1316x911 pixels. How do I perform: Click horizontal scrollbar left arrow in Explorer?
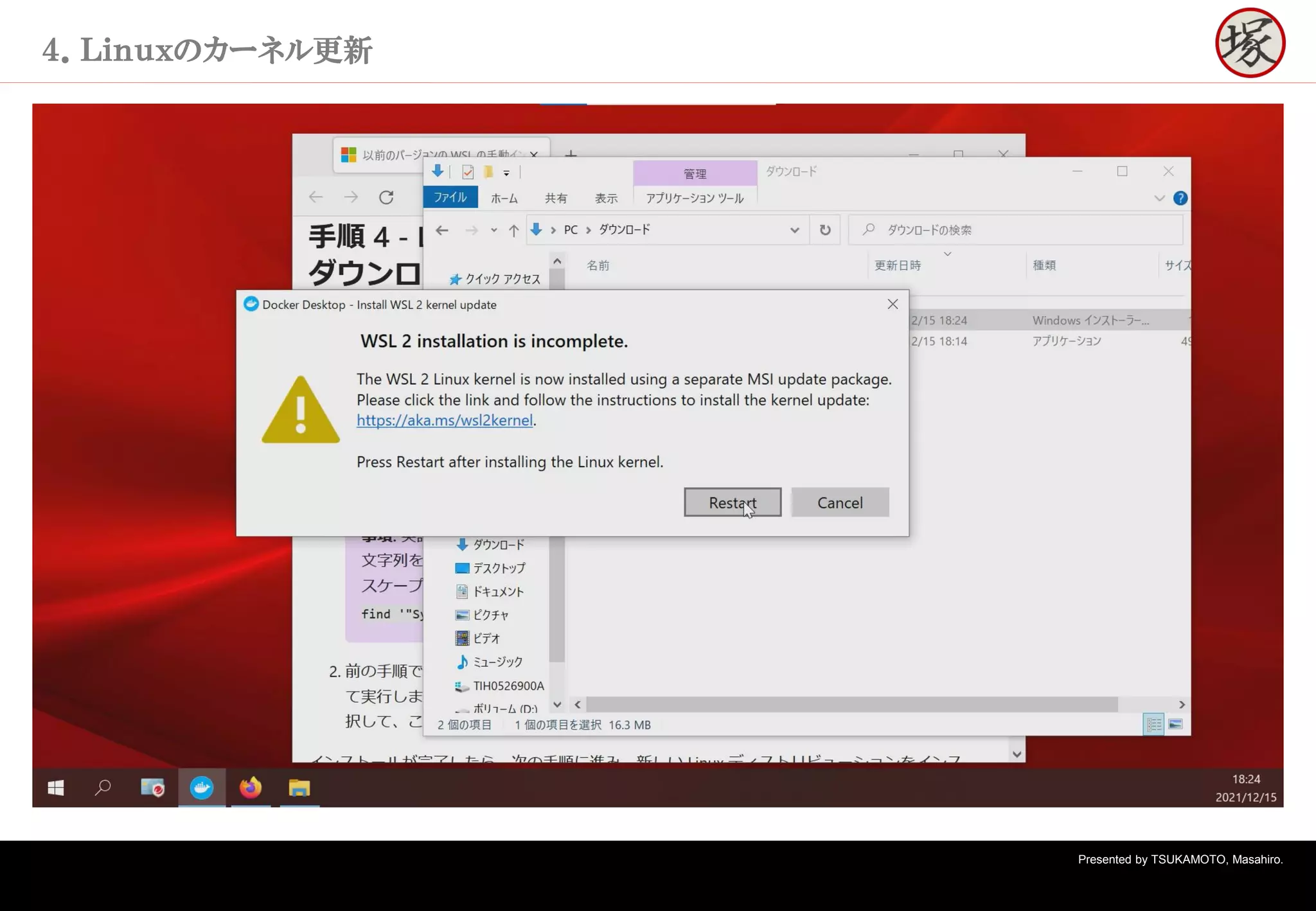point(578,705)
